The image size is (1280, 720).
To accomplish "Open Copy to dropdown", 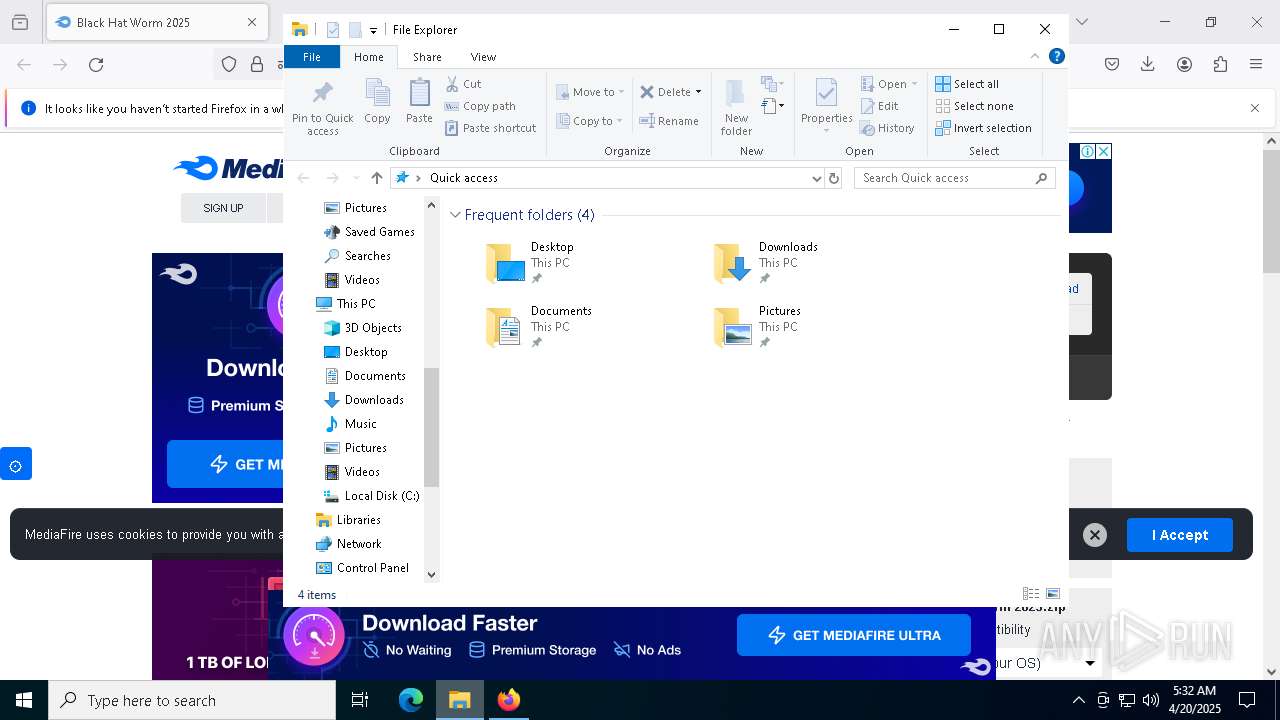I will tap(589, 121).
